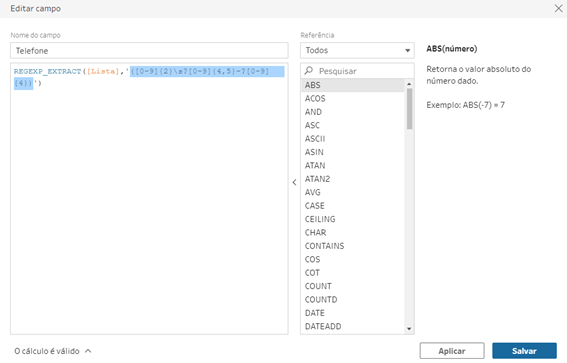
Task: Select DATE in the function list
Action: (x=353, y=312)
